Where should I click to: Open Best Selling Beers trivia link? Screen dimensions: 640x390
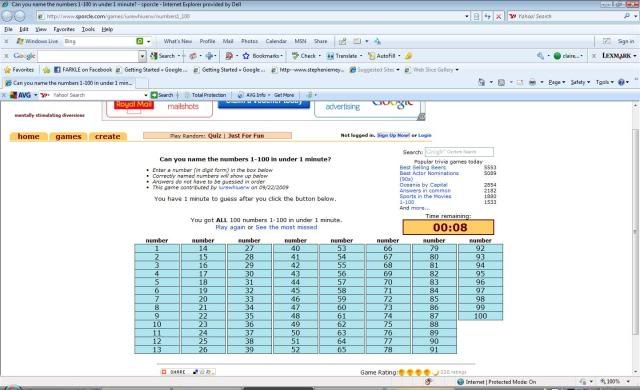[423, 167]
